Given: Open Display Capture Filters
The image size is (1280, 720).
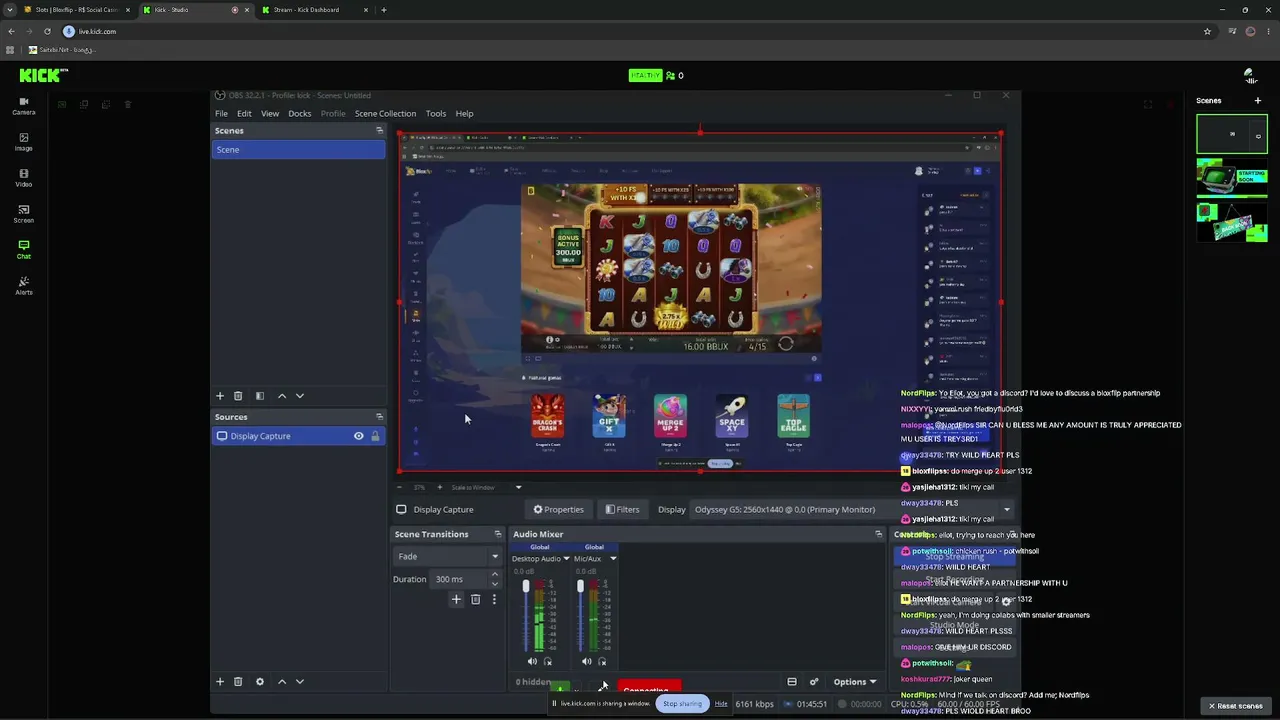Looking at the screenshot, I should 622,509.
